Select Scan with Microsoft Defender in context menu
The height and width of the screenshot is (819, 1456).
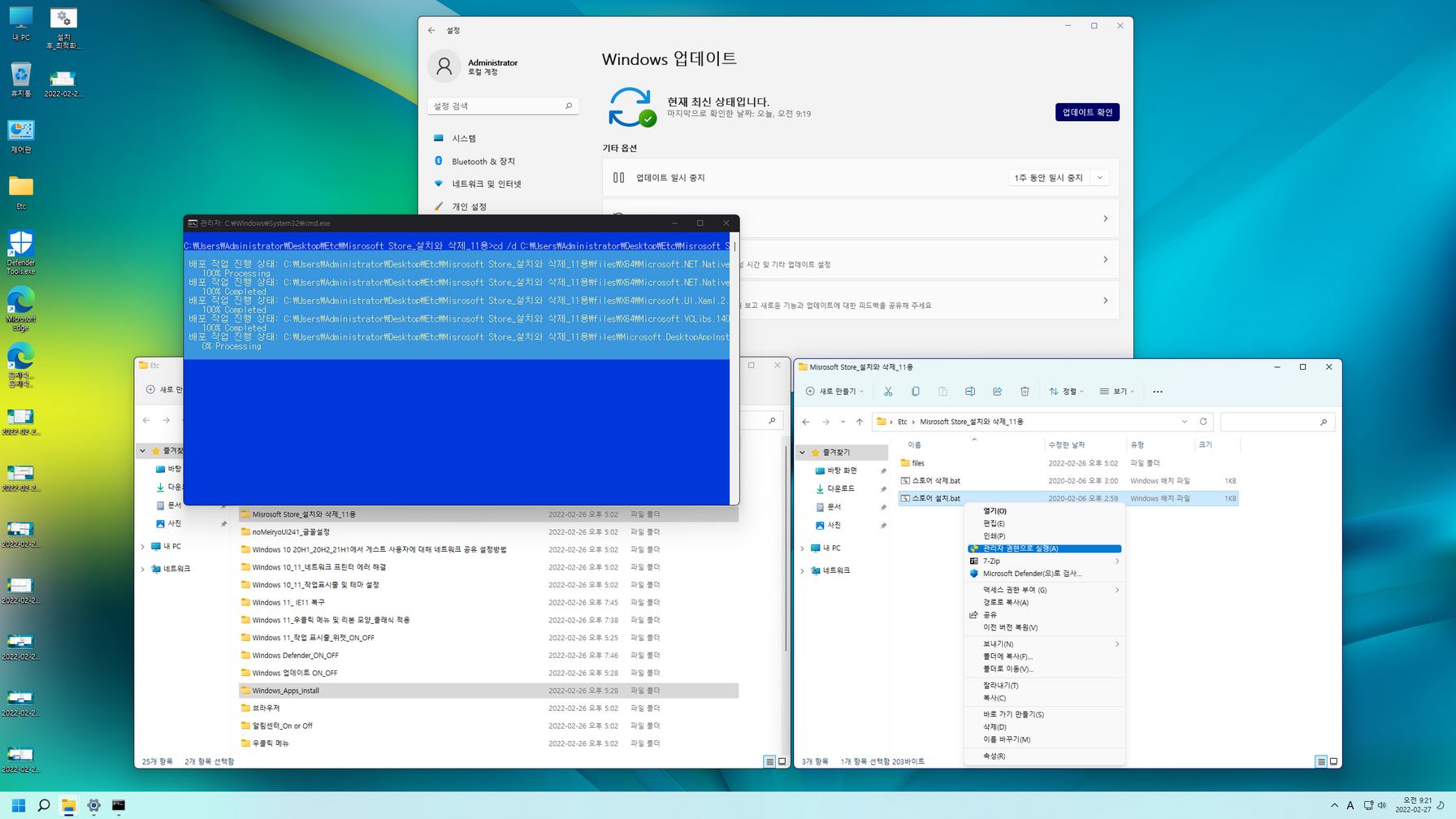coord(1044,574)
